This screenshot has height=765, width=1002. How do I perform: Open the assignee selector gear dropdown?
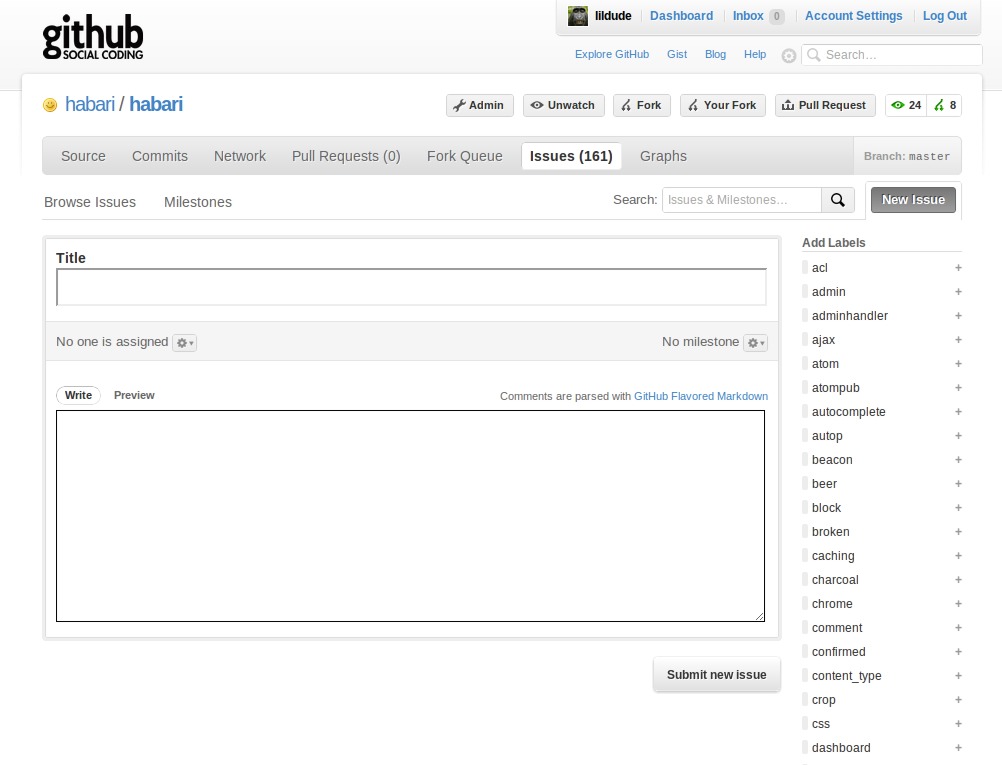tap(183, 342)
